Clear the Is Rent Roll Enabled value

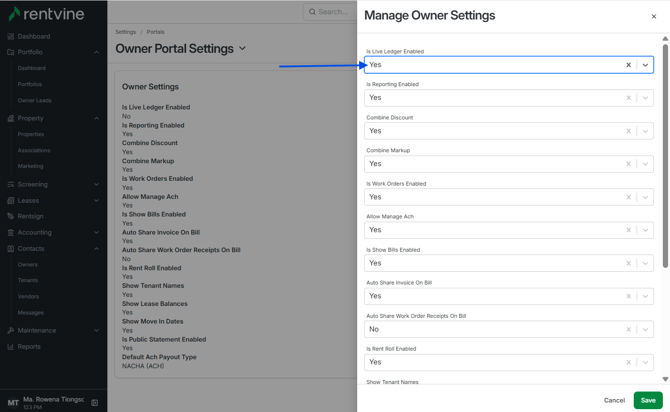pyautogui.click(x=629, y=362)
